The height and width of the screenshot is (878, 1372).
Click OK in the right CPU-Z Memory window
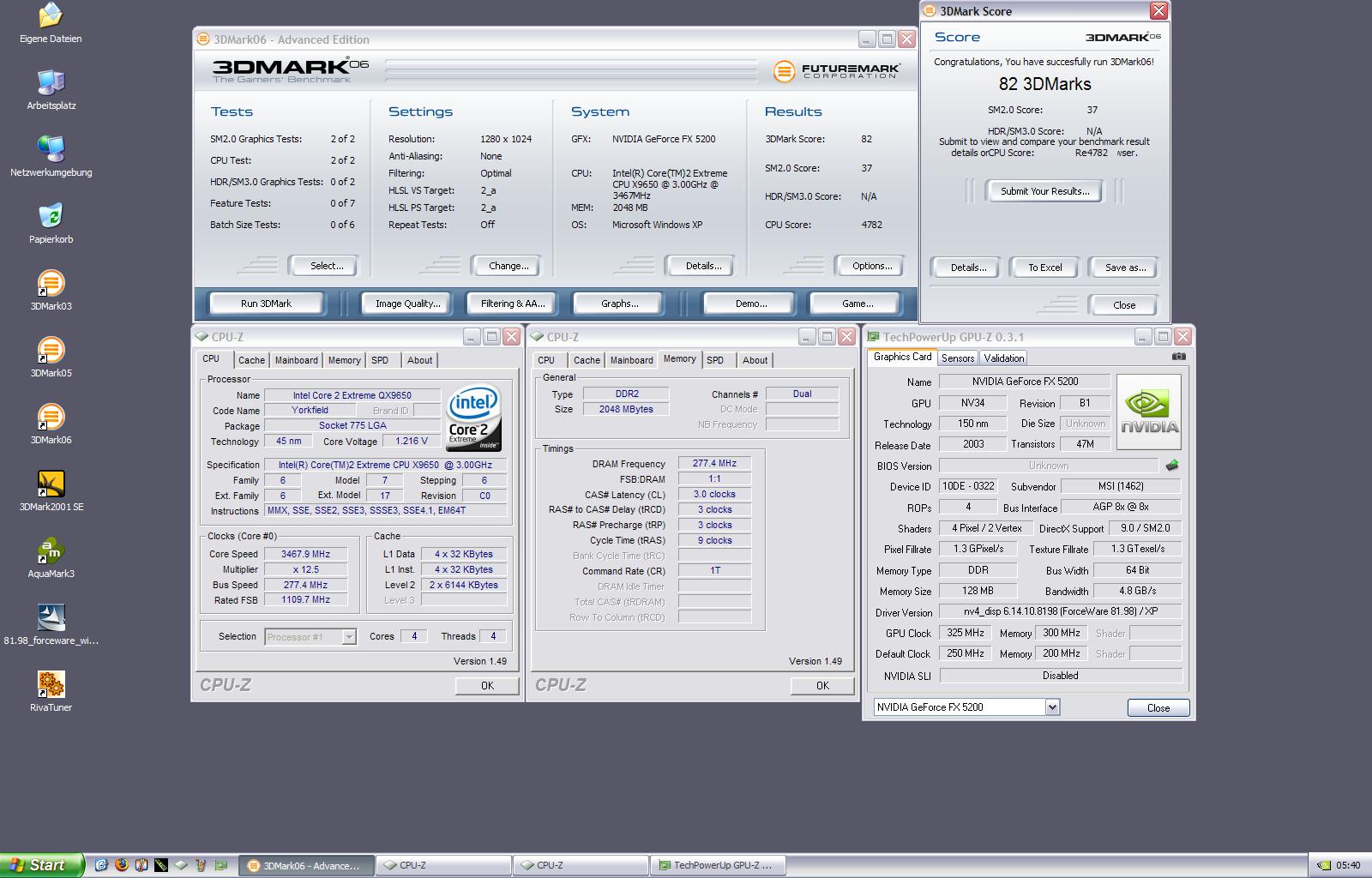(821, 685)
